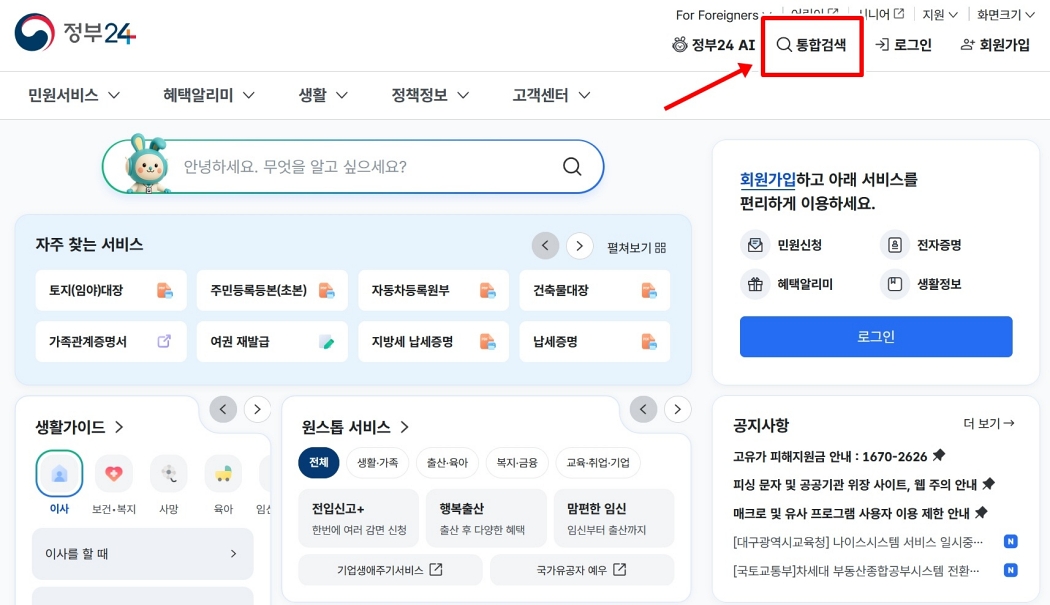
Task: Show previous 생활가이드 categories
Action: click(223, 409)
